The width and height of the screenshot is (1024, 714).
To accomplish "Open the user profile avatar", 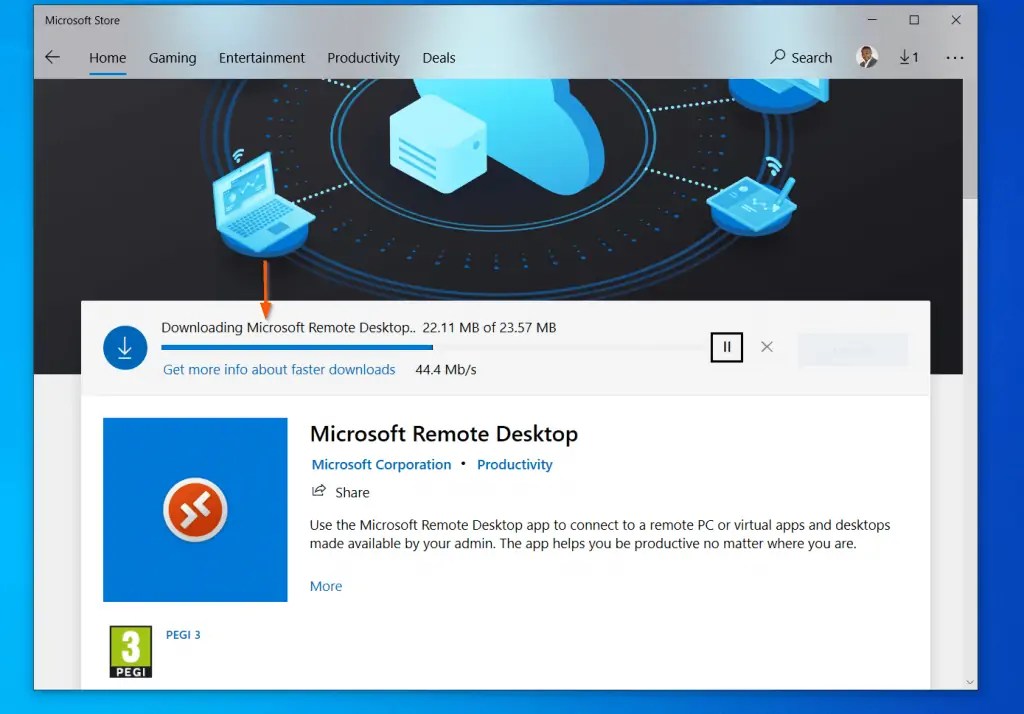I will (x=867, y=57).
